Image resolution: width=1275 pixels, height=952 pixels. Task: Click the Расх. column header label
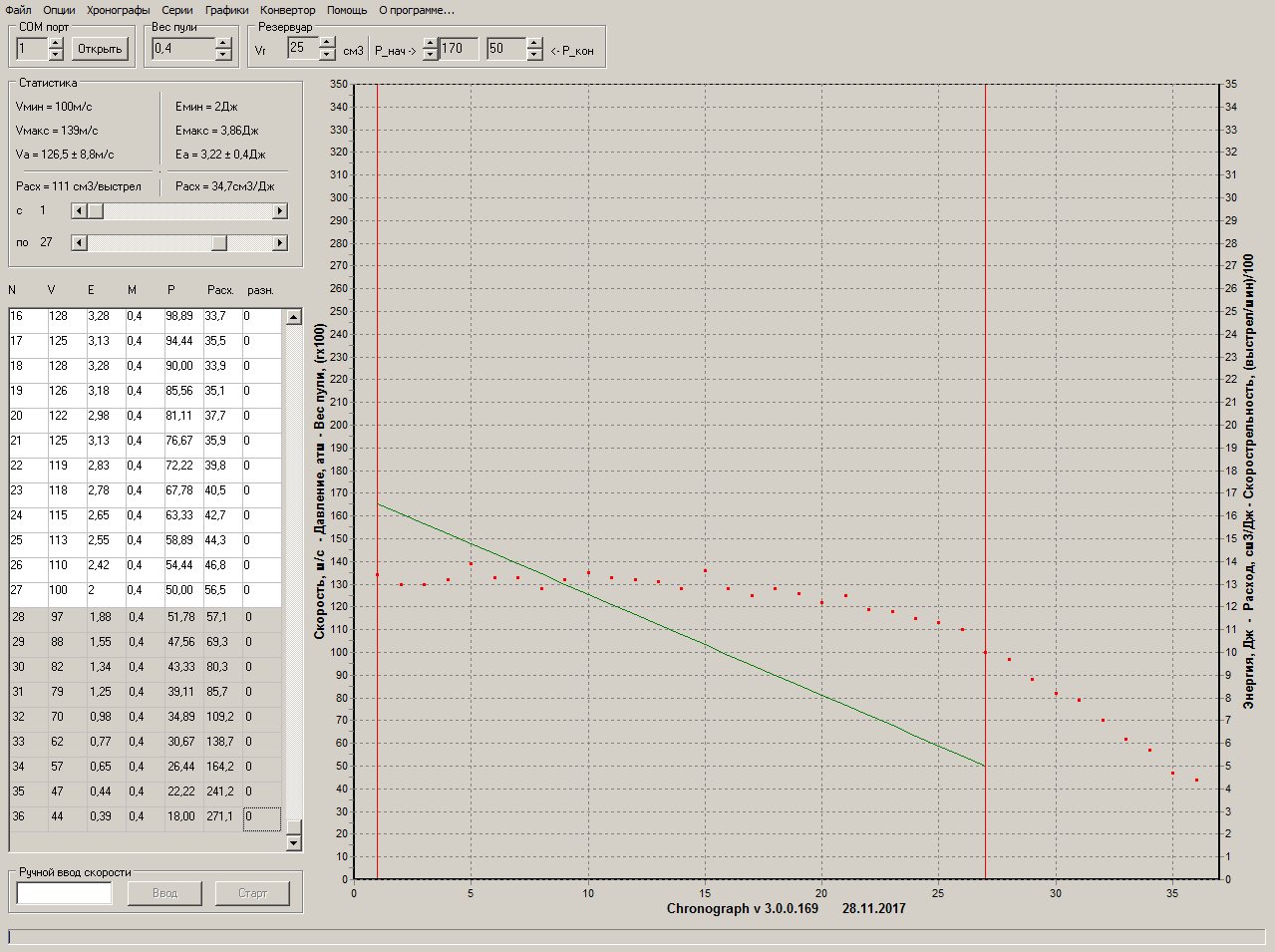[220, 290]
